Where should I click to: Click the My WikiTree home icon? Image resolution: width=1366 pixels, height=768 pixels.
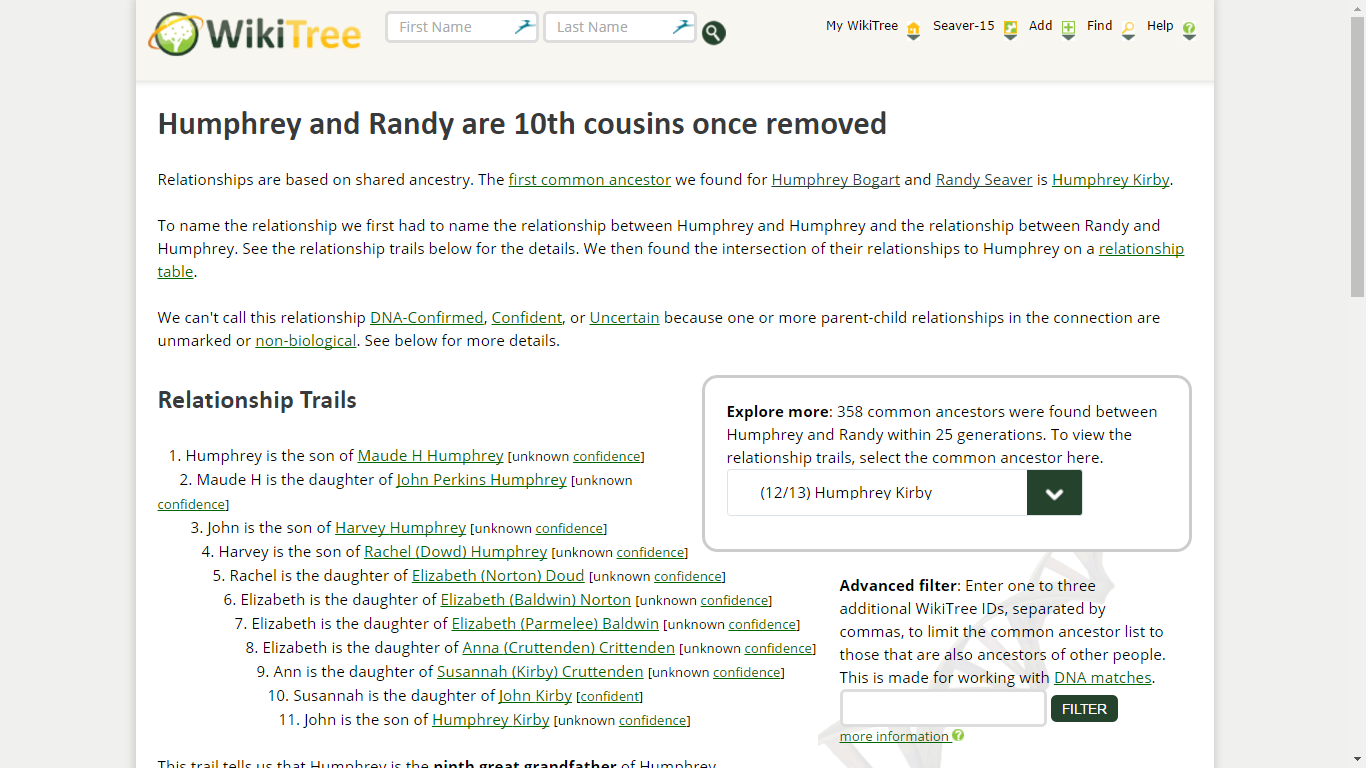click(913, 30)
